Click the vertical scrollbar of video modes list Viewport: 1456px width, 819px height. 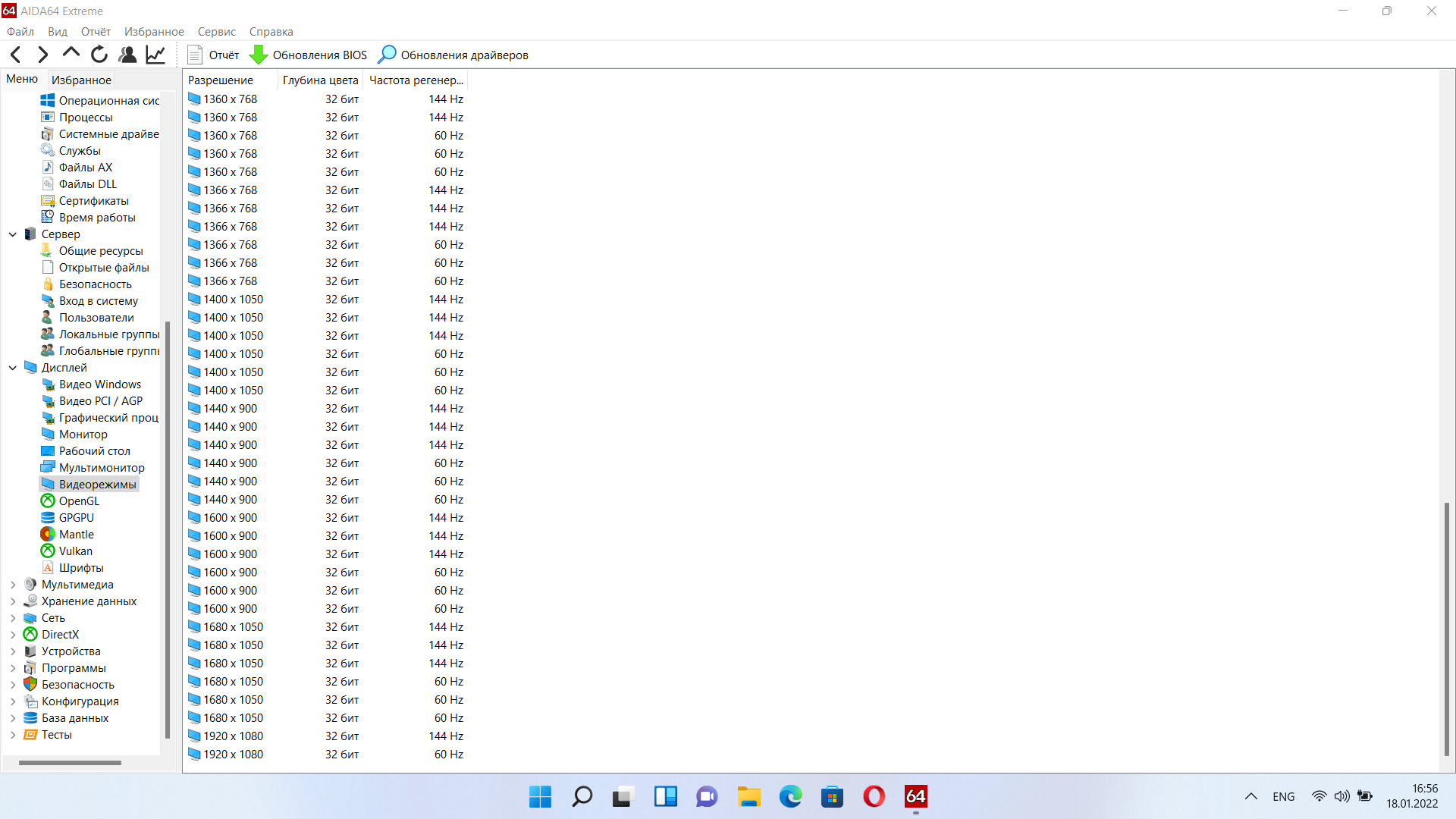click(x=1447, y=629)
